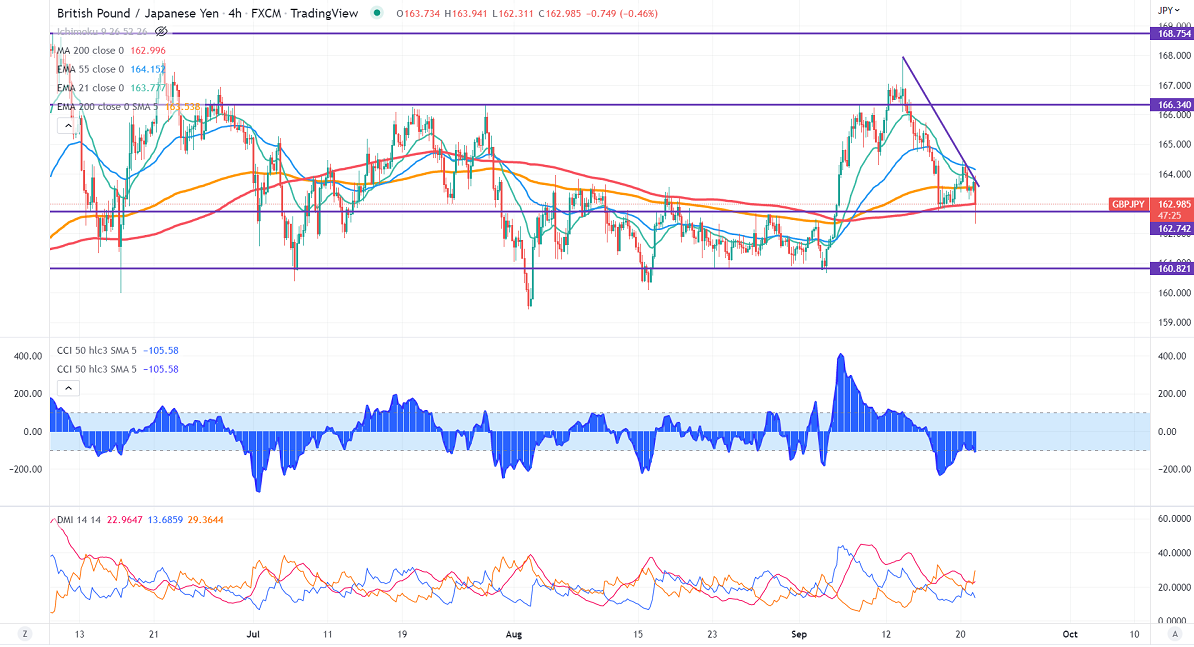The width and height of the screenshot is (1194, 647).
Task: Click the MA 200 value 162.996
Action: 148,50
